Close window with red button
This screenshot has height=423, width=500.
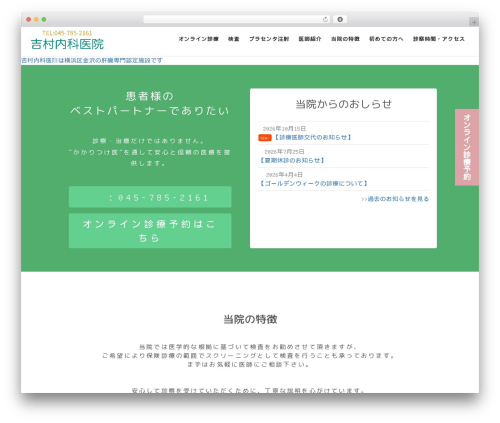(29, 20)
